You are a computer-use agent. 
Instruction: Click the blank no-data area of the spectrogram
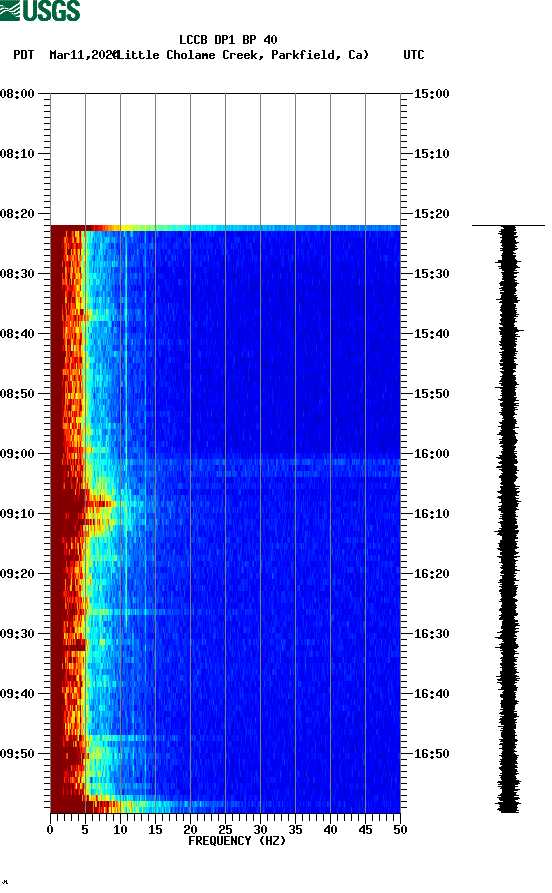tap(225, 159)
